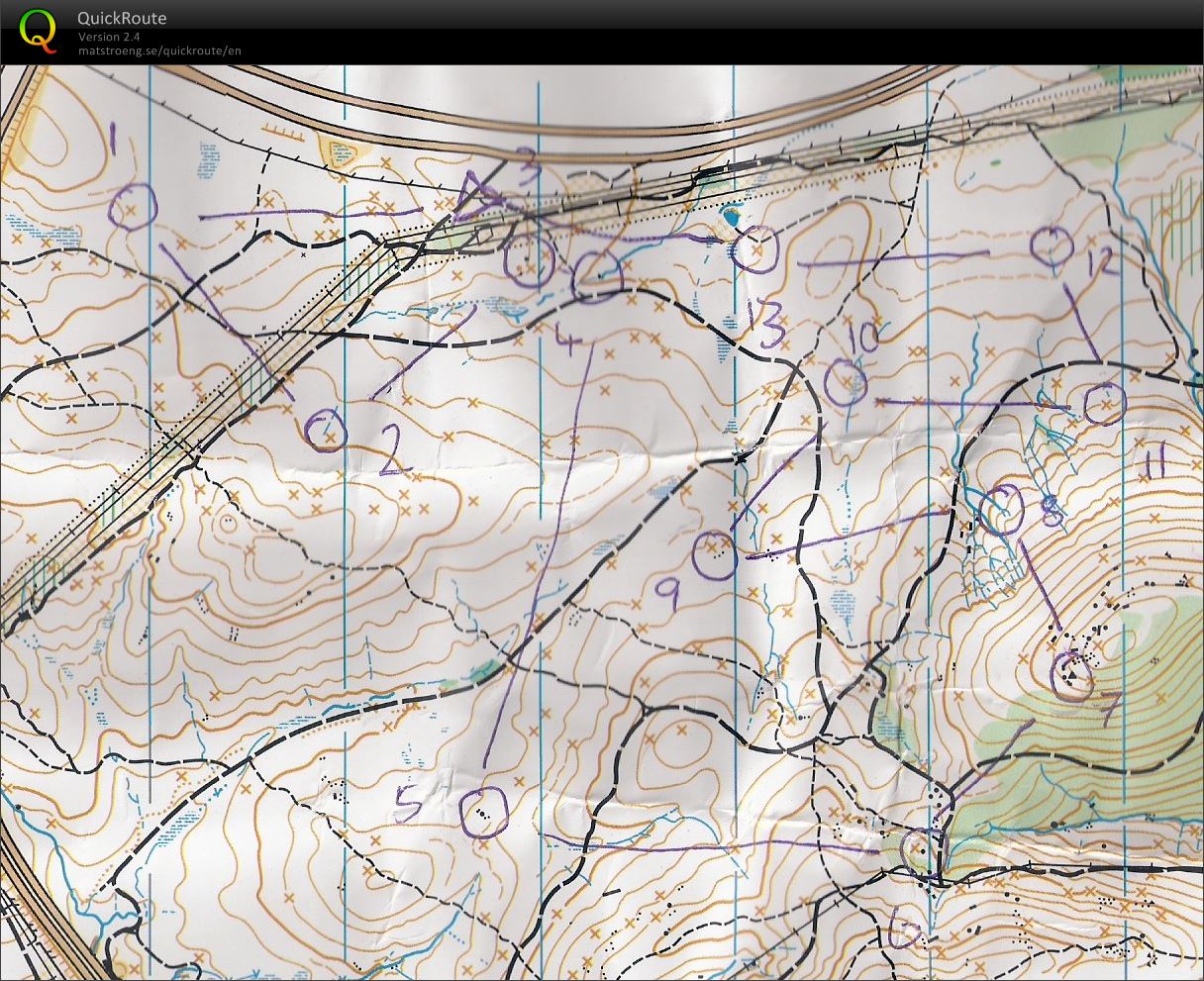Open the matstroeng.se/quickroute/en link

coord(159,50)
